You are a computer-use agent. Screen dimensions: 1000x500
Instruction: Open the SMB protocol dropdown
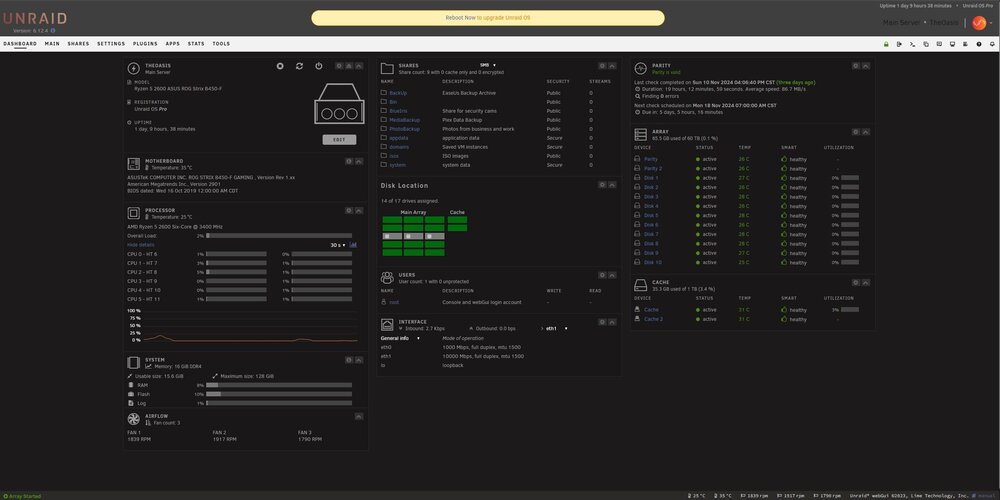pyautogui.click(x=488, y=65)
